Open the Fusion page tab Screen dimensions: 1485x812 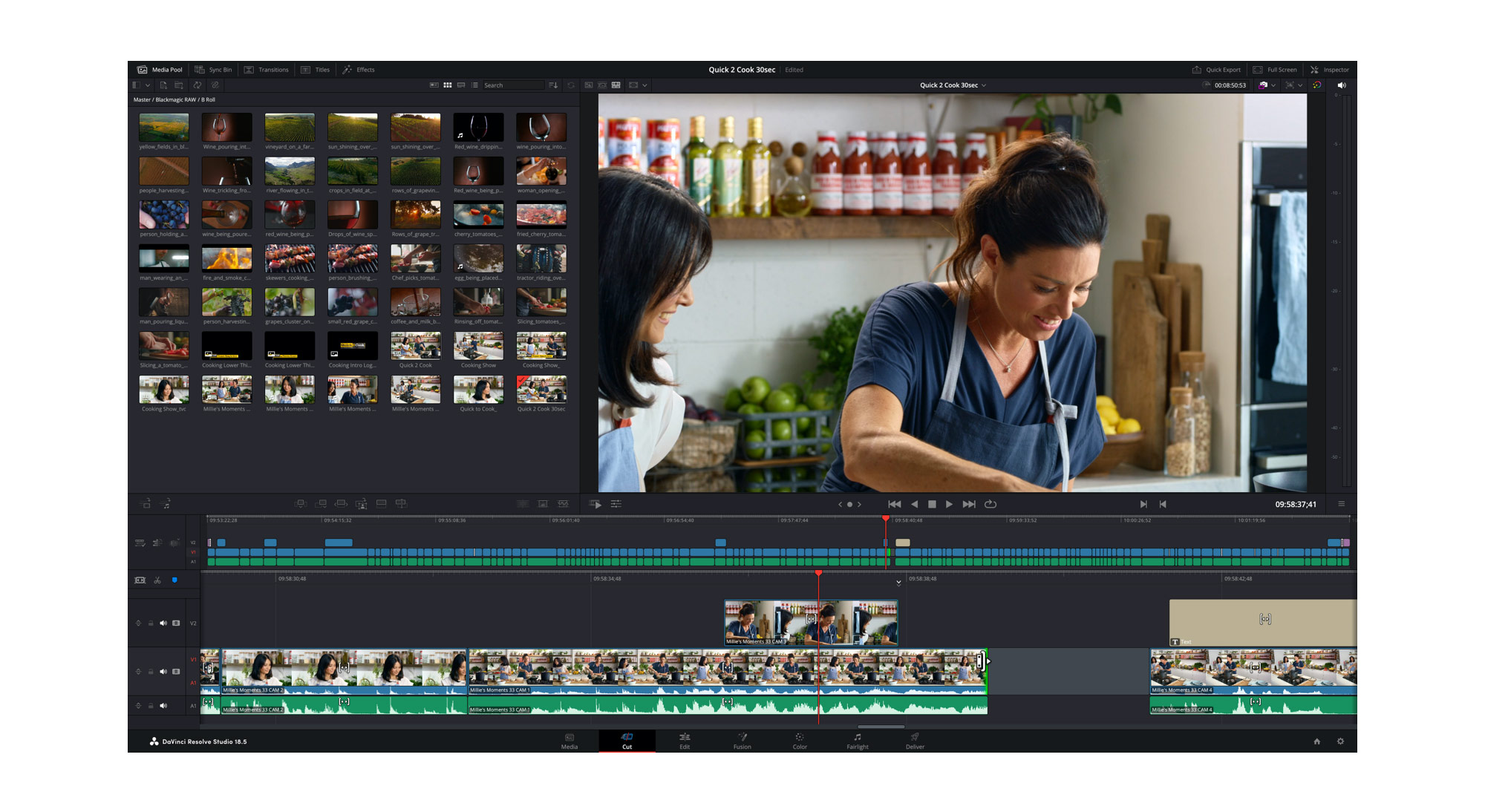tap(742, 741)
